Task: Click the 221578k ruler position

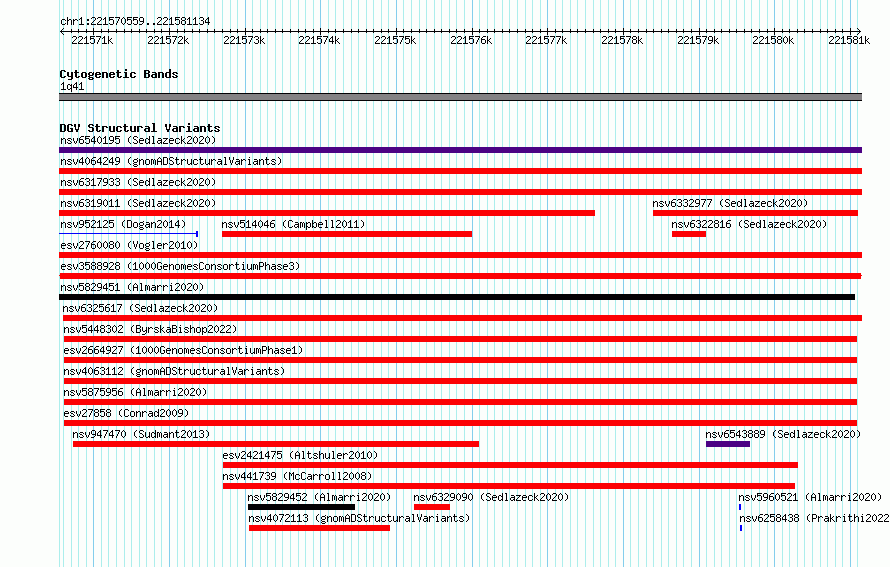Action: click(622, 40)
